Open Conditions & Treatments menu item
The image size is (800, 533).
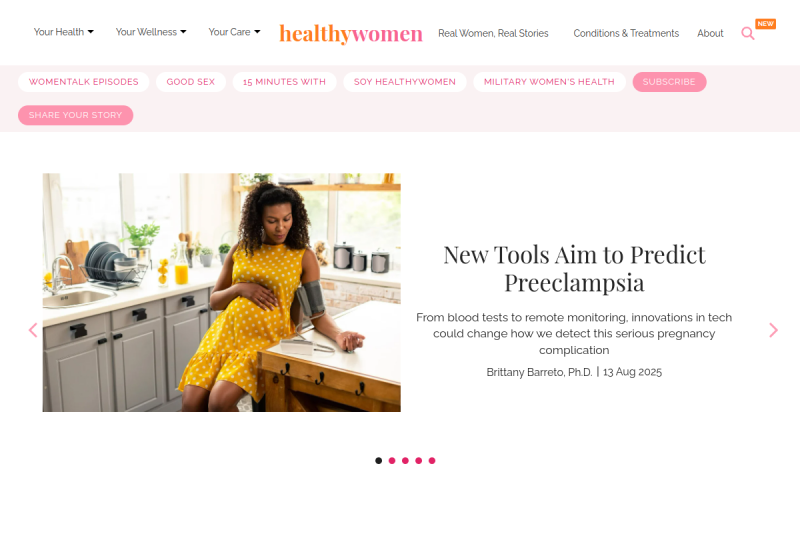click(x=626, y=33)
